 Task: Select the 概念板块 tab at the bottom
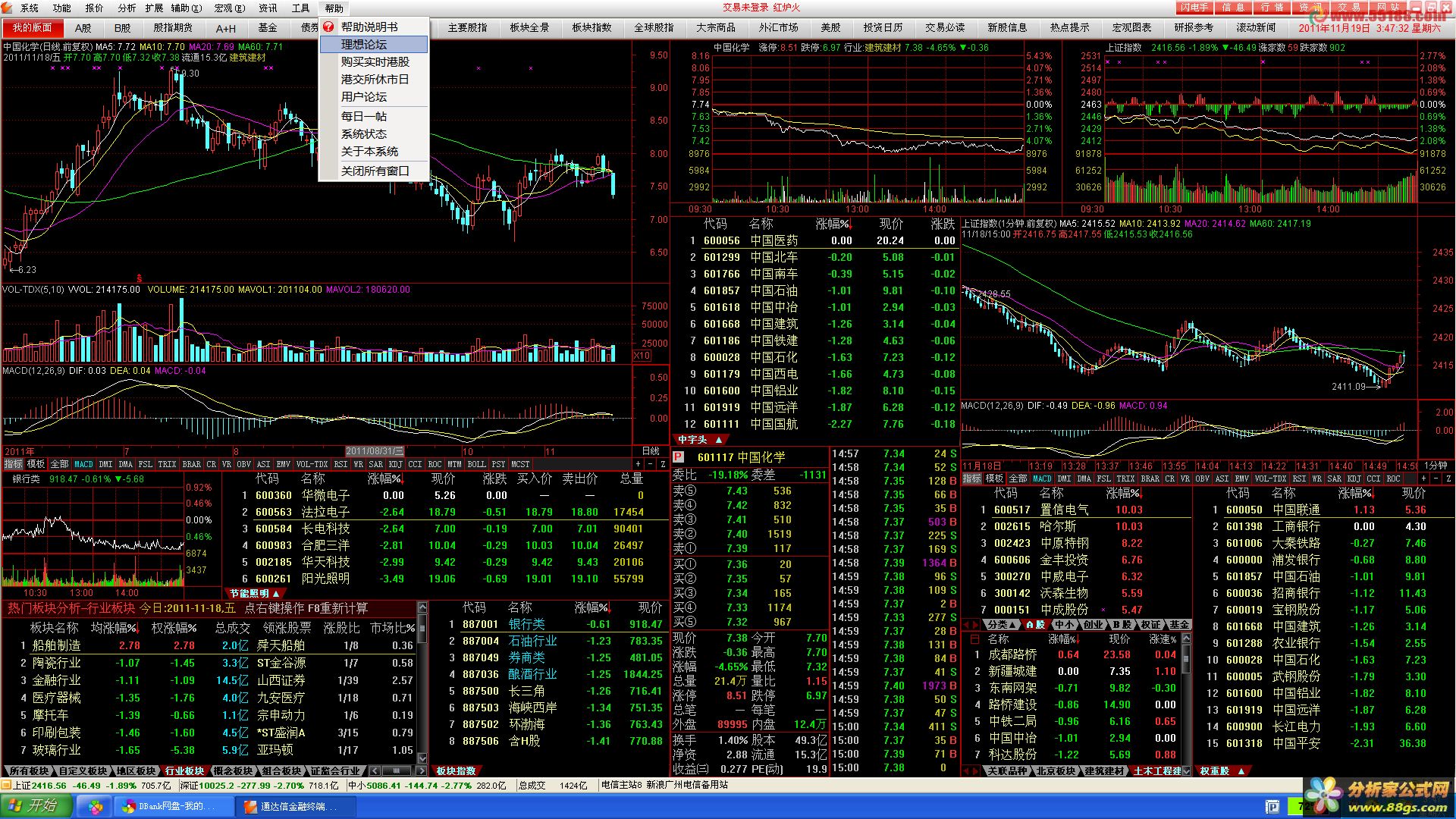tap(234, 771)
